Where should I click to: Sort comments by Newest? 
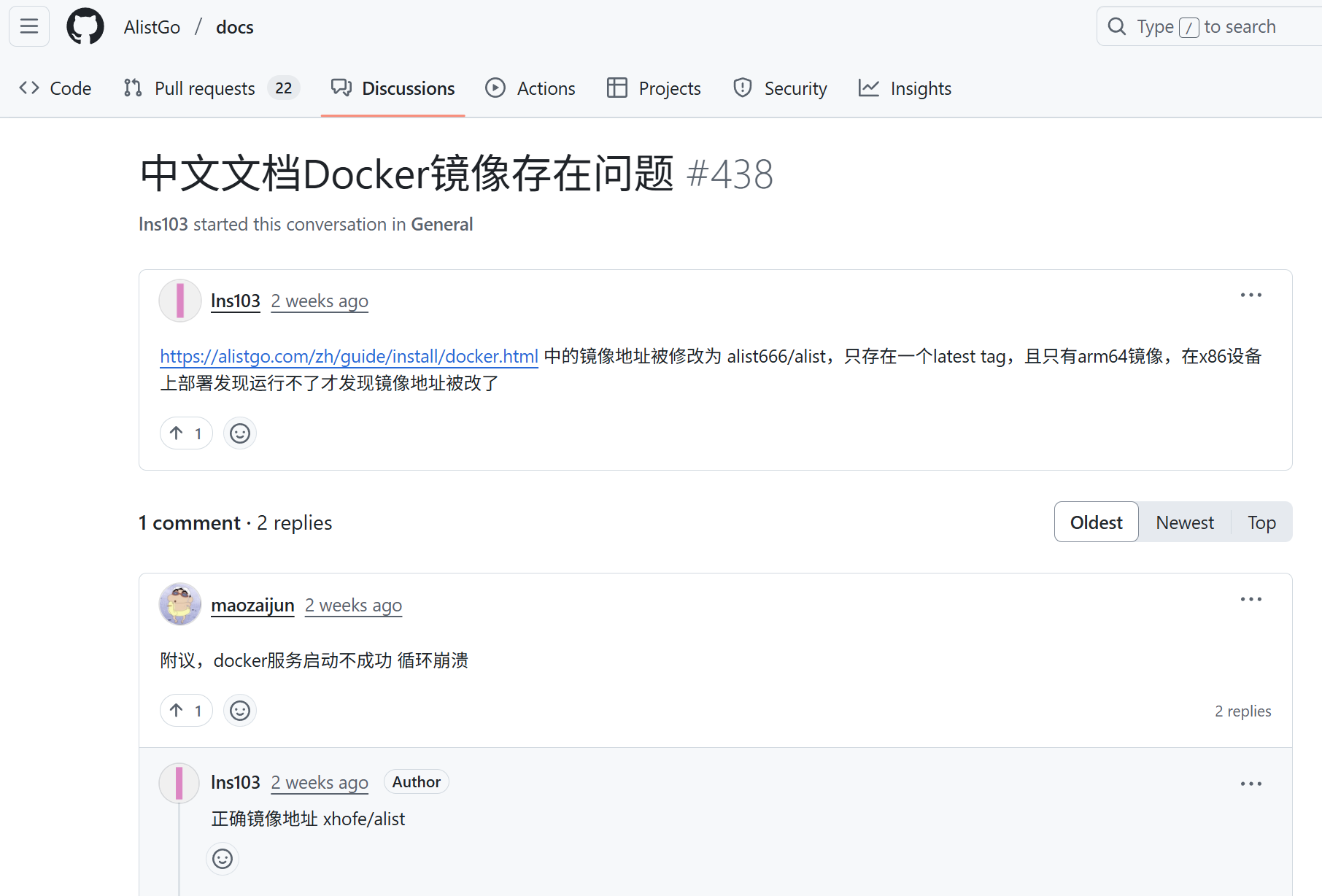click(1185, 522)
